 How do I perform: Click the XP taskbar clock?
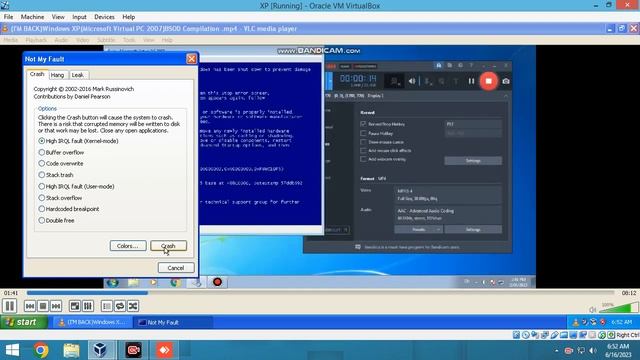(x=621, y=322)
